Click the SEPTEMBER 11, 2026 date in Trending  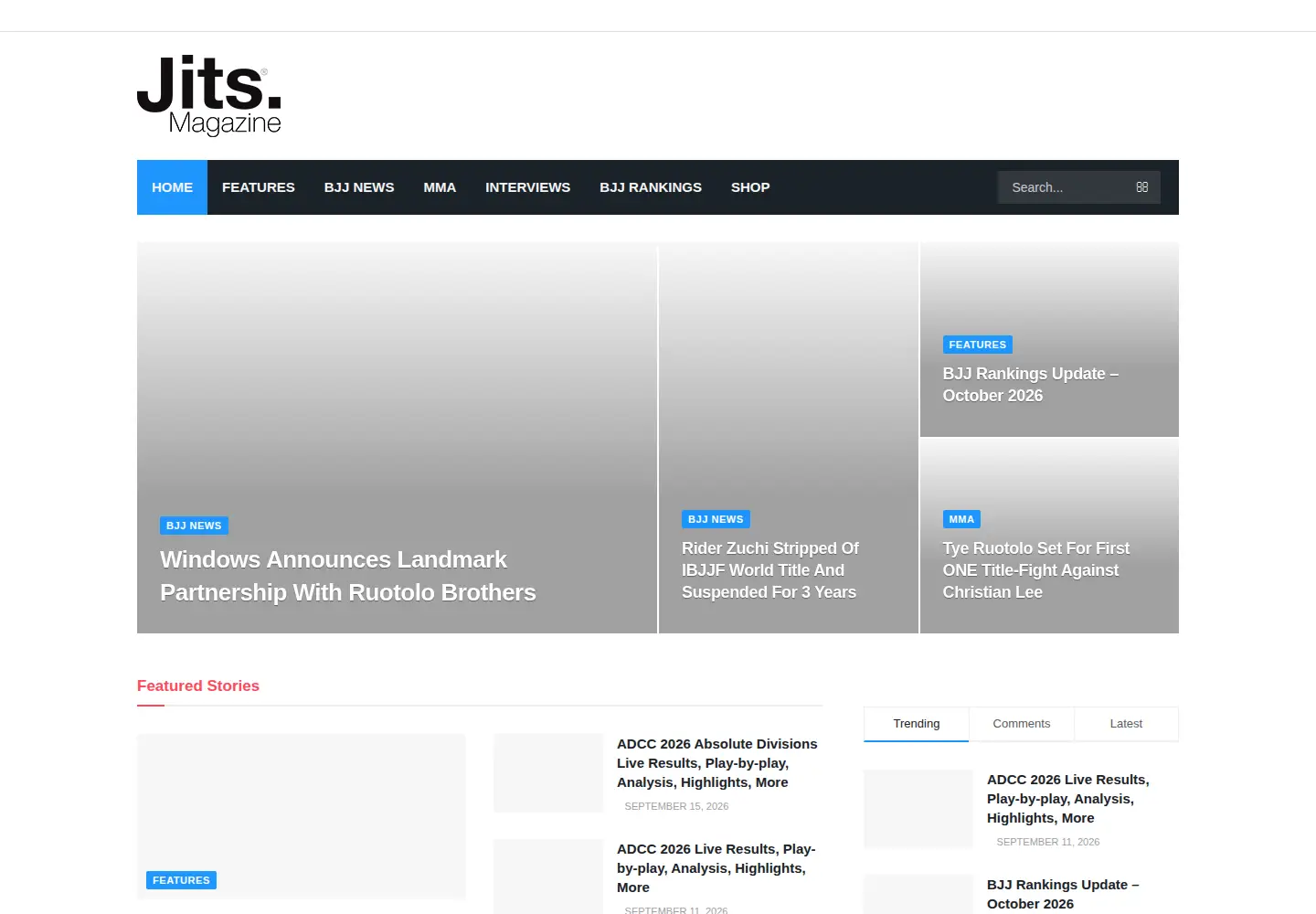click(x=1048, y=842)
